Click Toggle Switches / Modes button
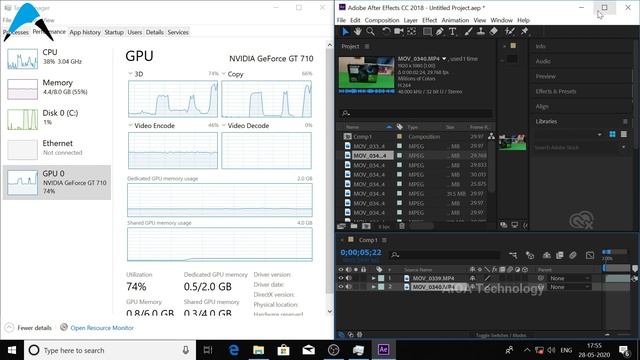 click(501, 335)
